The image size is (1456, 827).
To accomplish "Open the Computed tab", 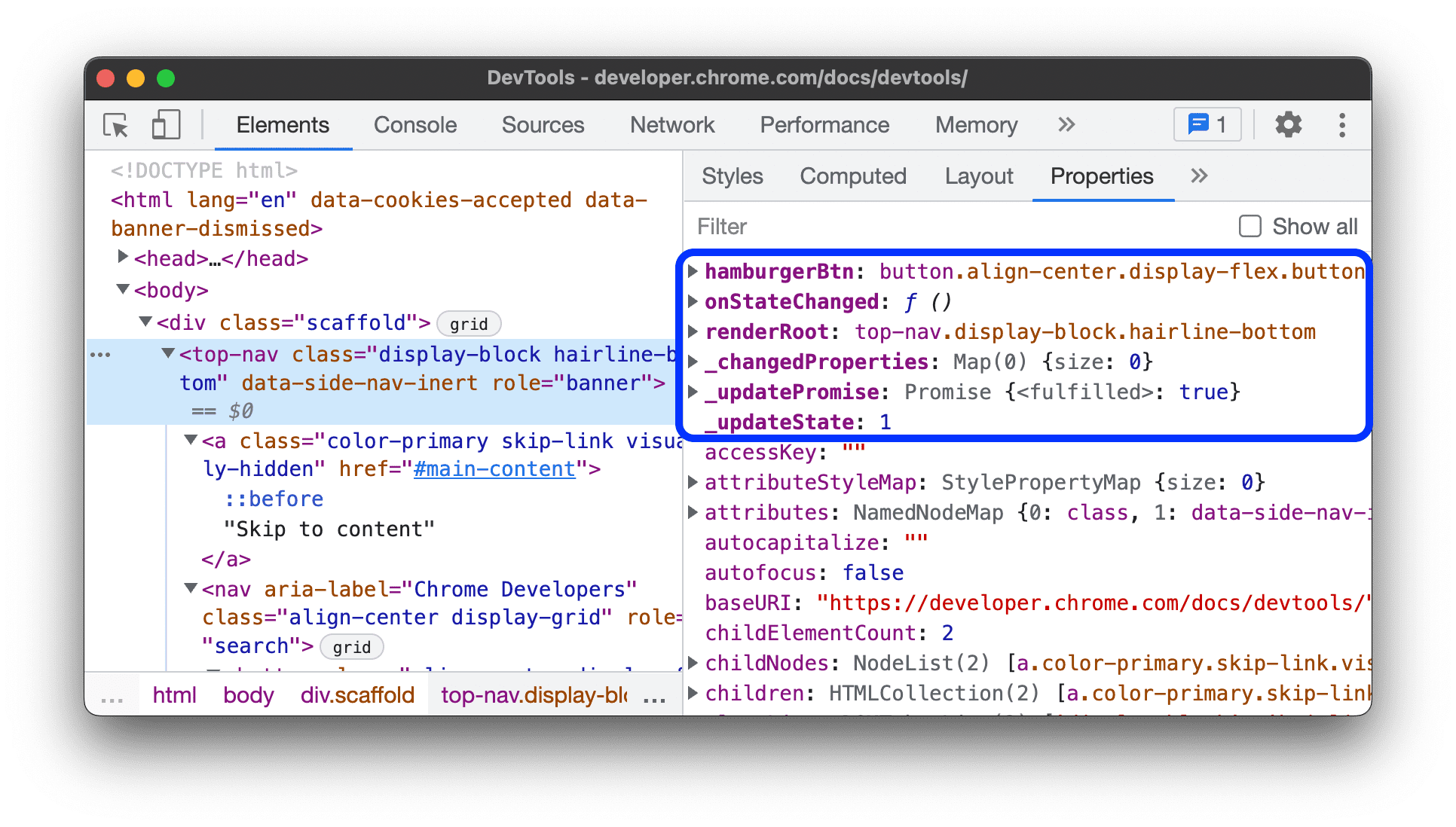I will click(x=853, y=175).
